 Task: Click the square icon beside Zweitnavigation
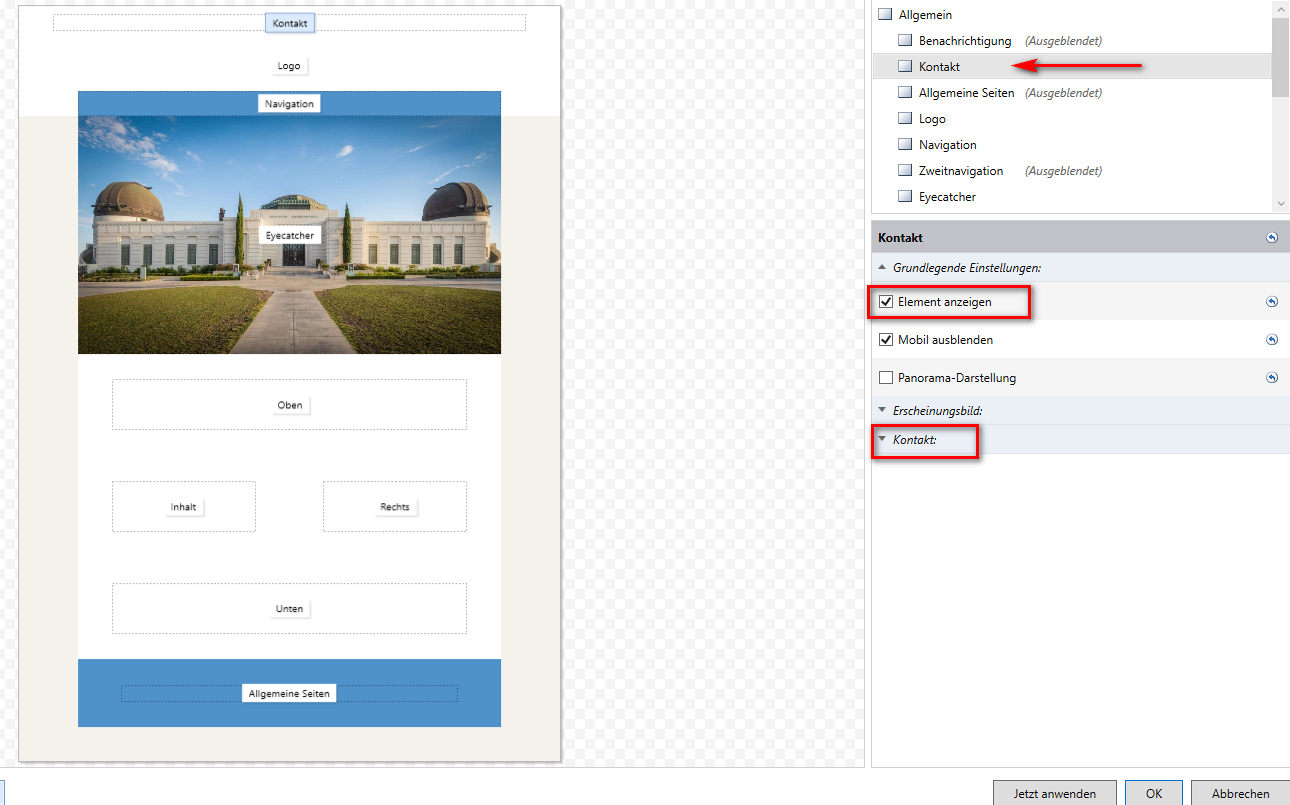(x=905, y=171)
